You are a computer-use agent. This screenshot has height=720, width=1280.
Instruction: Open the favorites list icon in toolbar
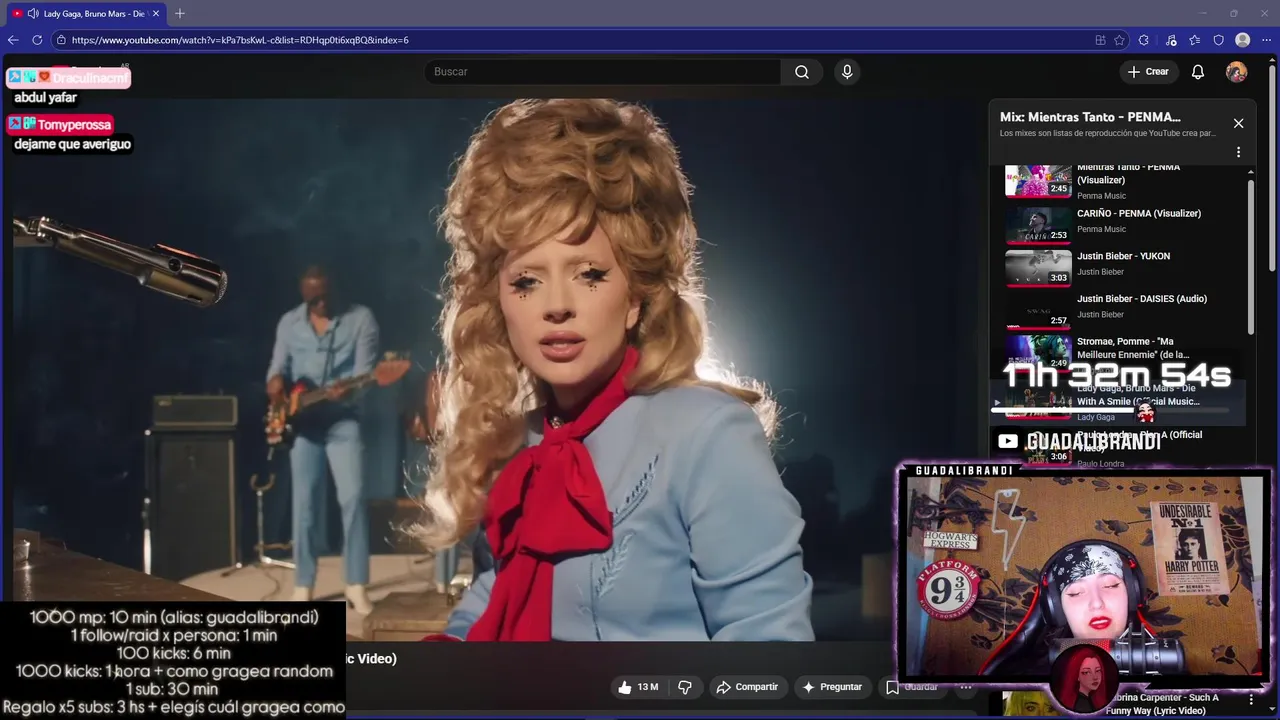click(1195, 40)
